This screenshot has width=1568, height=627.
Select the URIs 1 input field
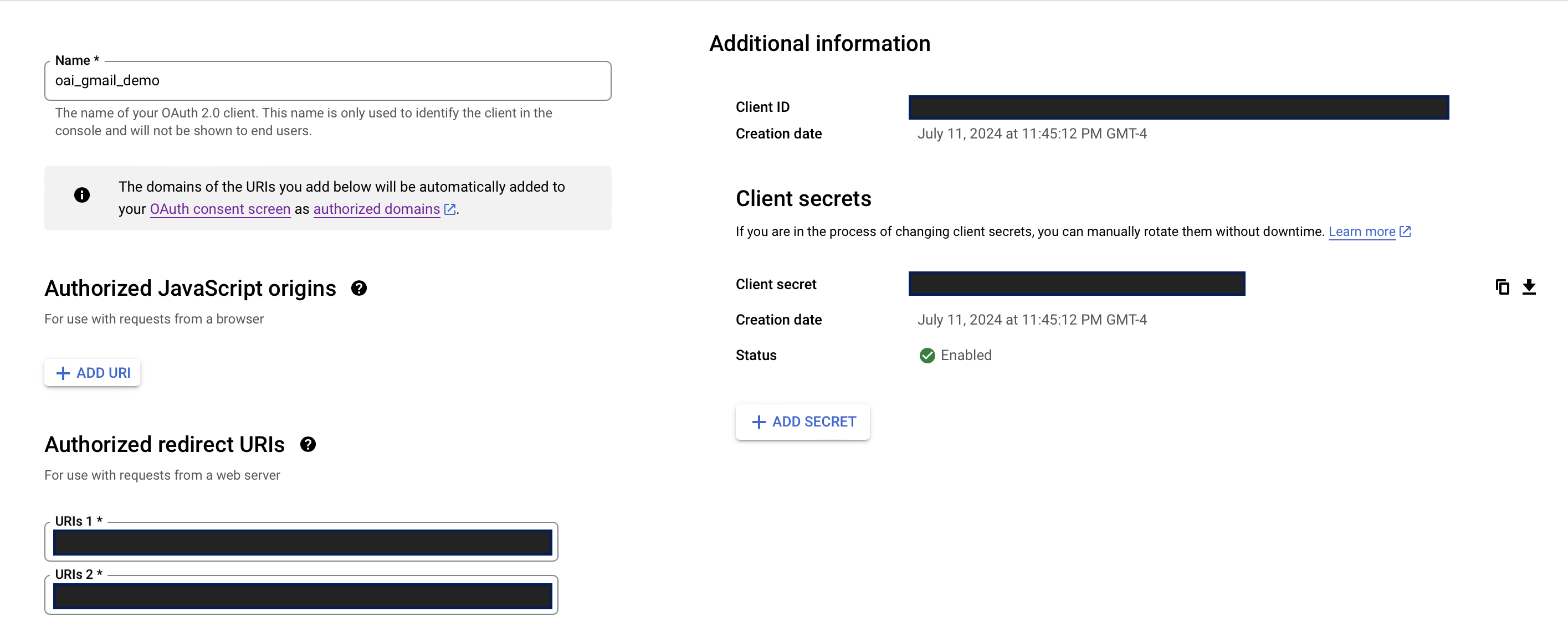(x=303, y=541)
